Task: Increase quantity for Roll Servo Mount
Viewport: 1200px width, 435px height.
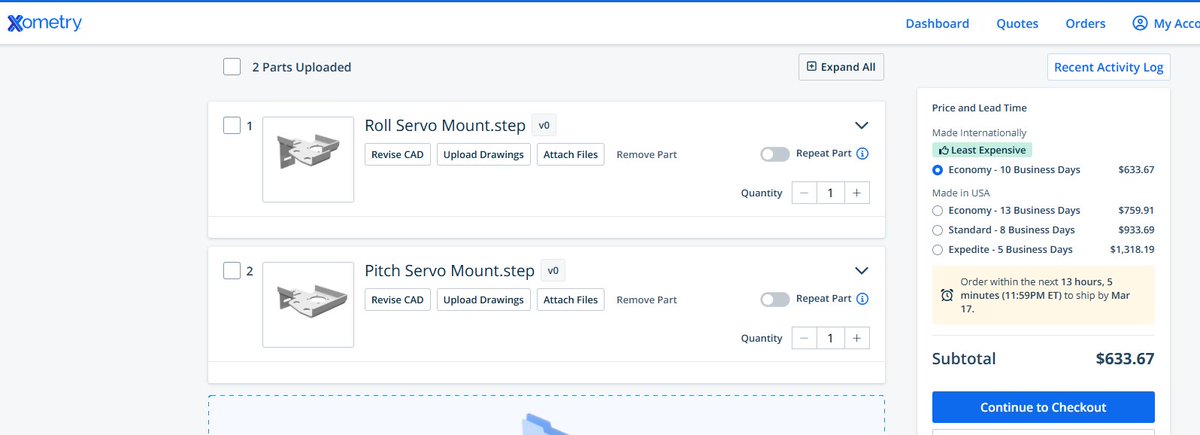Action: coord(856,193)
